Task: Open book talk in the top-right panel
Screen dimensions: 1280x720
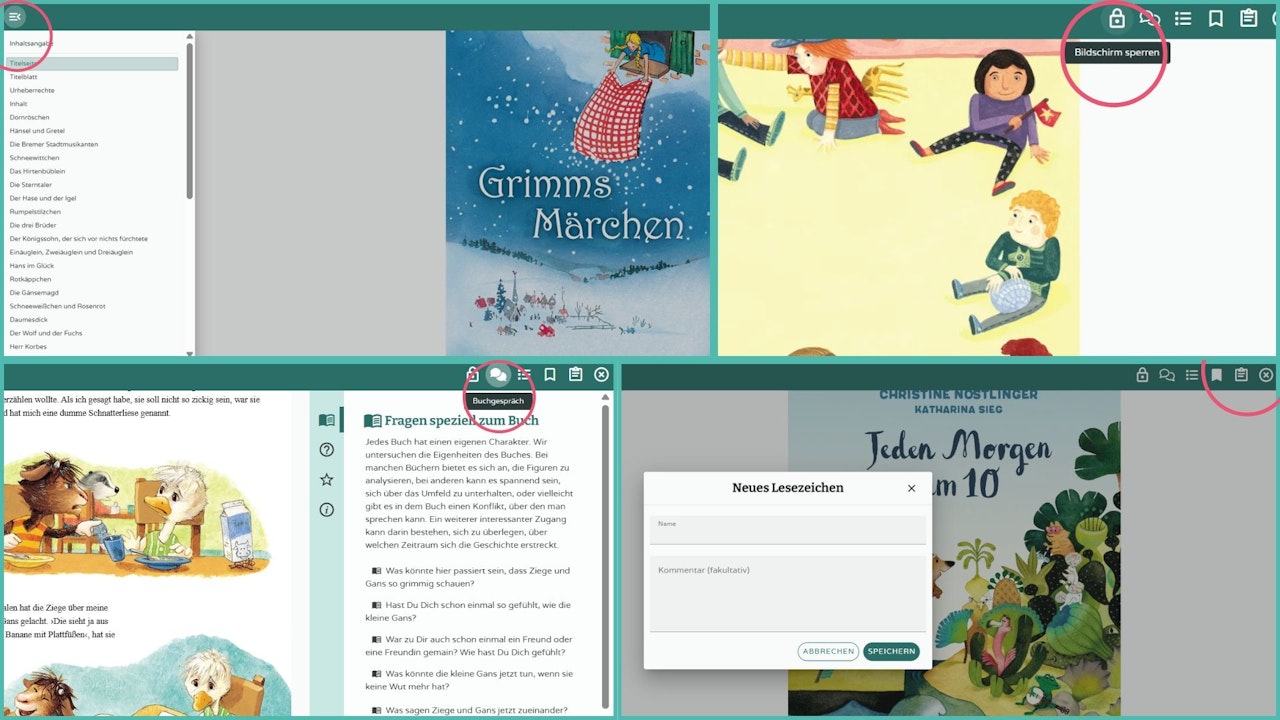Action: tap(1150, 19)
